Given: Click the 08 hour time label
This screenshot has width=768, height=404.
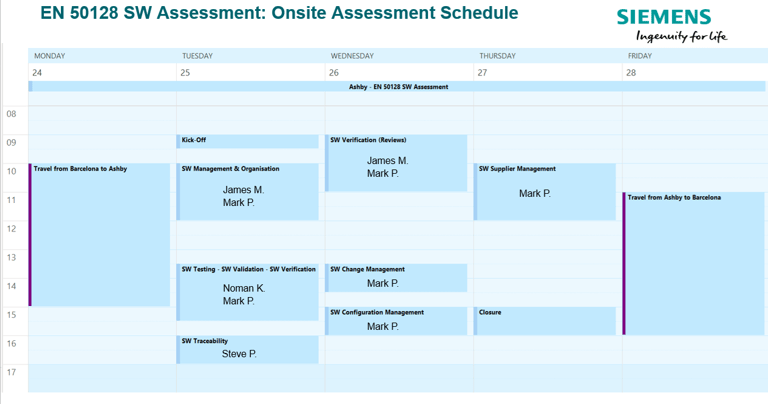Looking at the screenshot, I should tap(11, 114).
